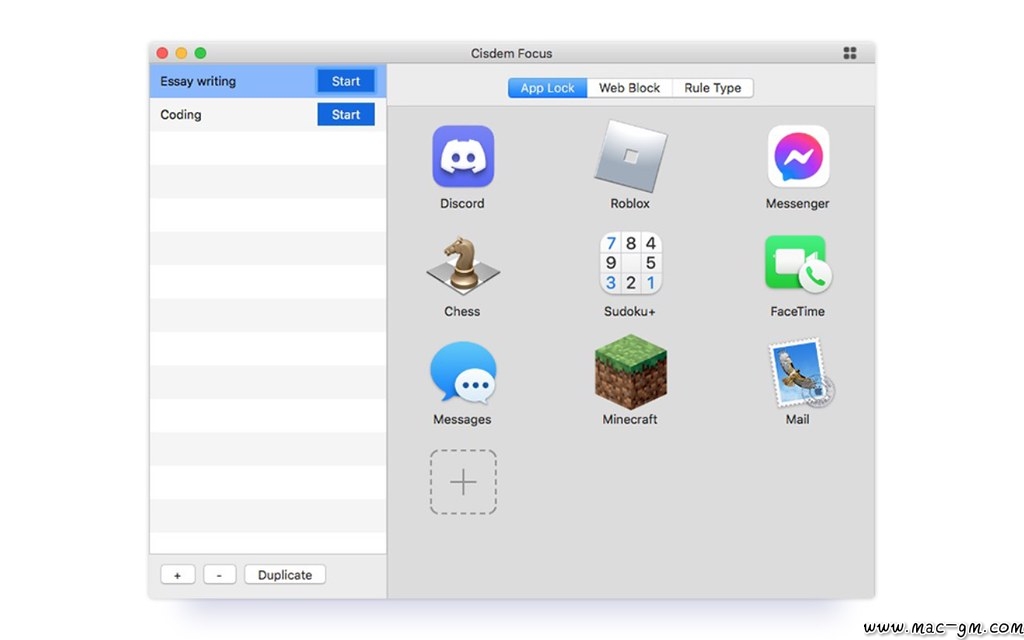1024x640 pixels.
Task: Click the Duplicate button
Action: tap(285, 575)
